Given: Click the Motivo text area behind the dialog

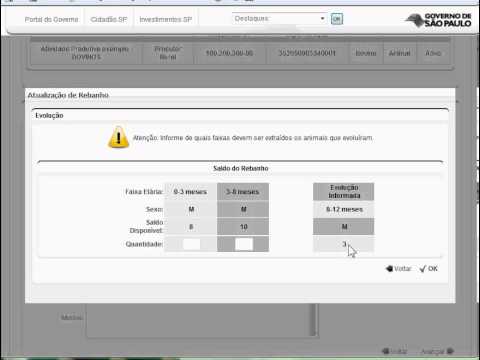Looking at the screenshot, I should pyautogui.click(x=200, y=320).
